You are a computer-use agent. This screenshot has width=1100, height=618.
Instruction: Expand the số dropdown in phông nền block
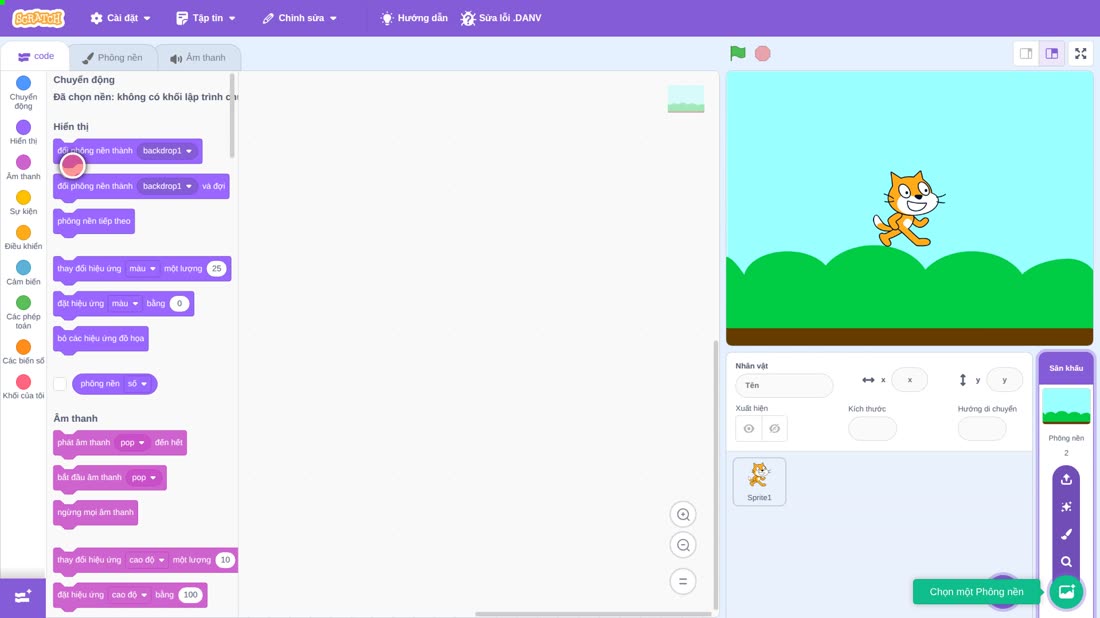point(138,384)
